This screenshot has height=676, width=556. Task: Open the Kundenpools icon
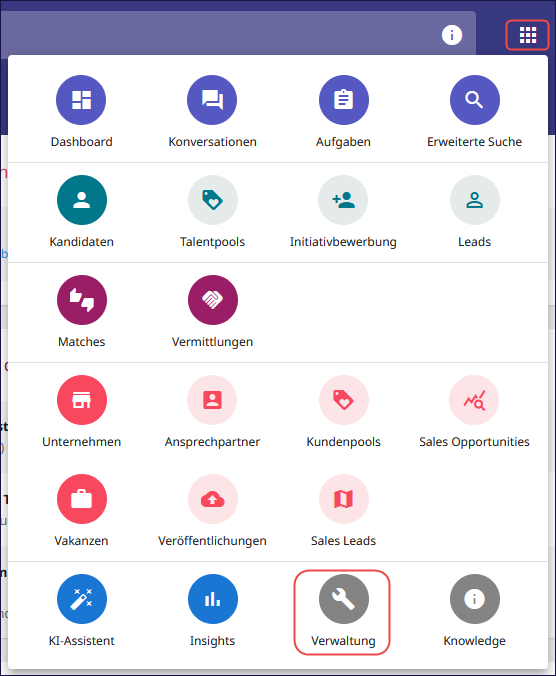(x=344, y=400)
